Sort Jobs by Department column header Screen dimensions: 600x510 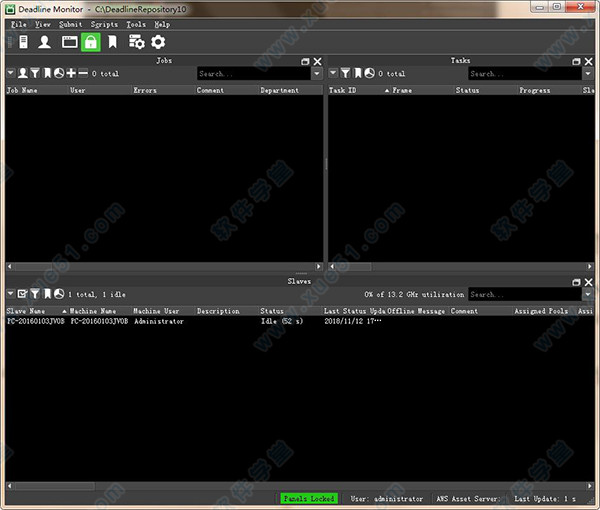(279, 90)
